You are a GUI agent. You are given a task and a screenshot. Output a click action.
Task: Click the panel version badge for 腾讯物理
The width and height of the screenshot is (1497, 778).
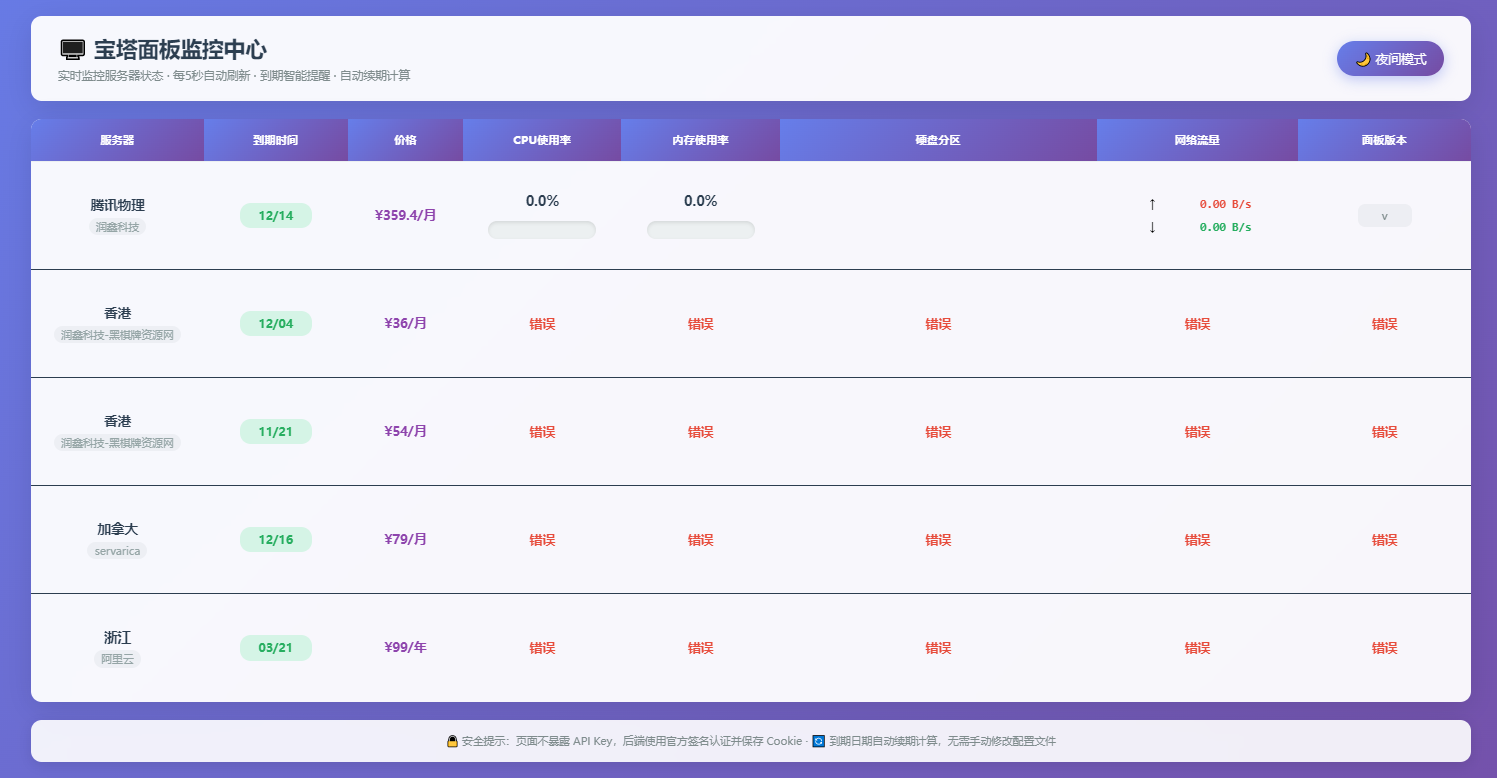pyautogui.click(x=1384, y=215)
